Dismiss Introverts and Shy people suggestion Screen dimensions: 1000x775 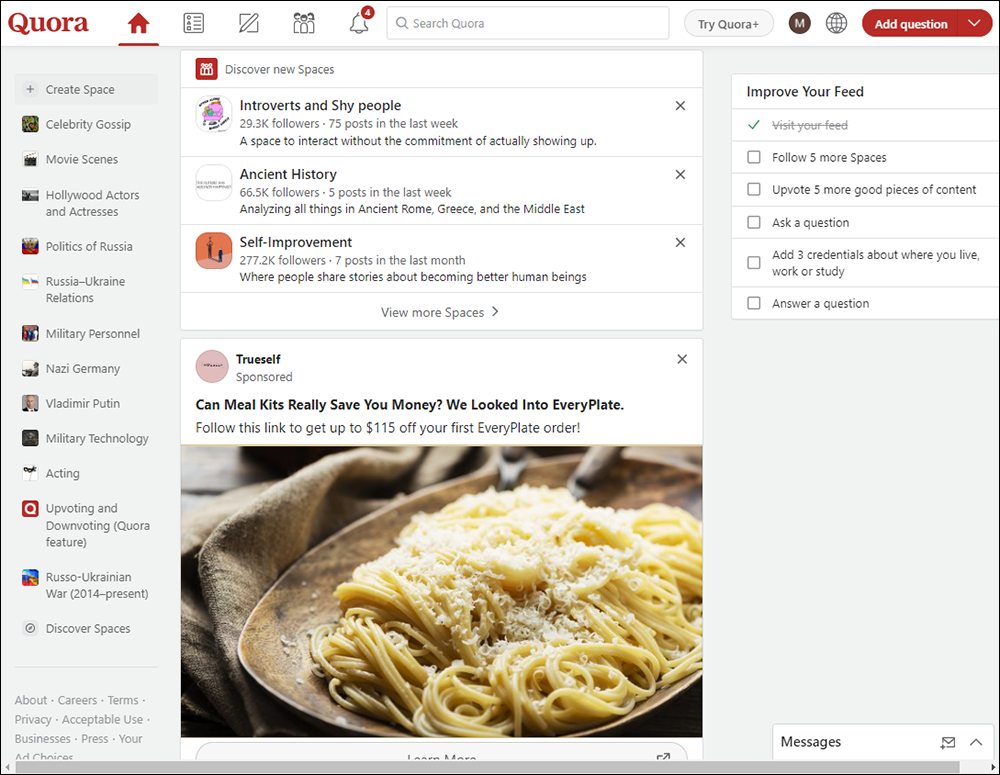click(680, 106)
